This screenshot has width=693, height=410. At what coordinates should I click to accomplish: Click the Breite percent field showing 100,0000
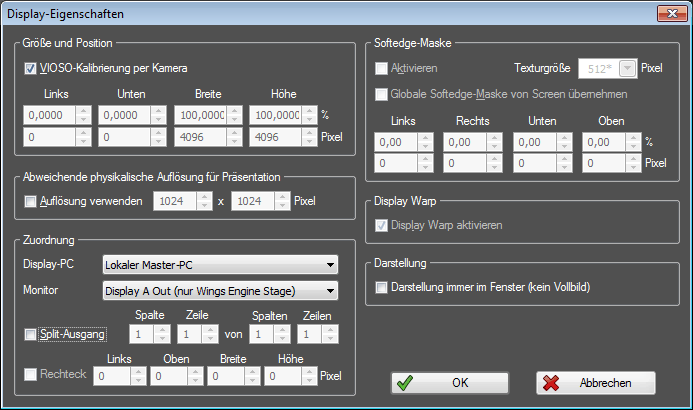pos(201,115)
